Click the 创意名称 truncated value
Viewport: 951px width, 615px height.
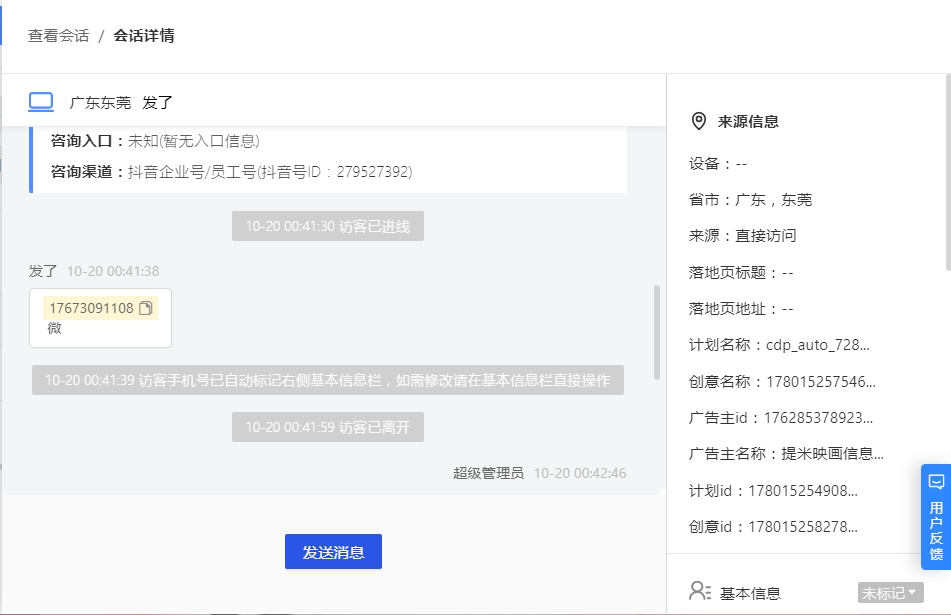click(821, 381)
